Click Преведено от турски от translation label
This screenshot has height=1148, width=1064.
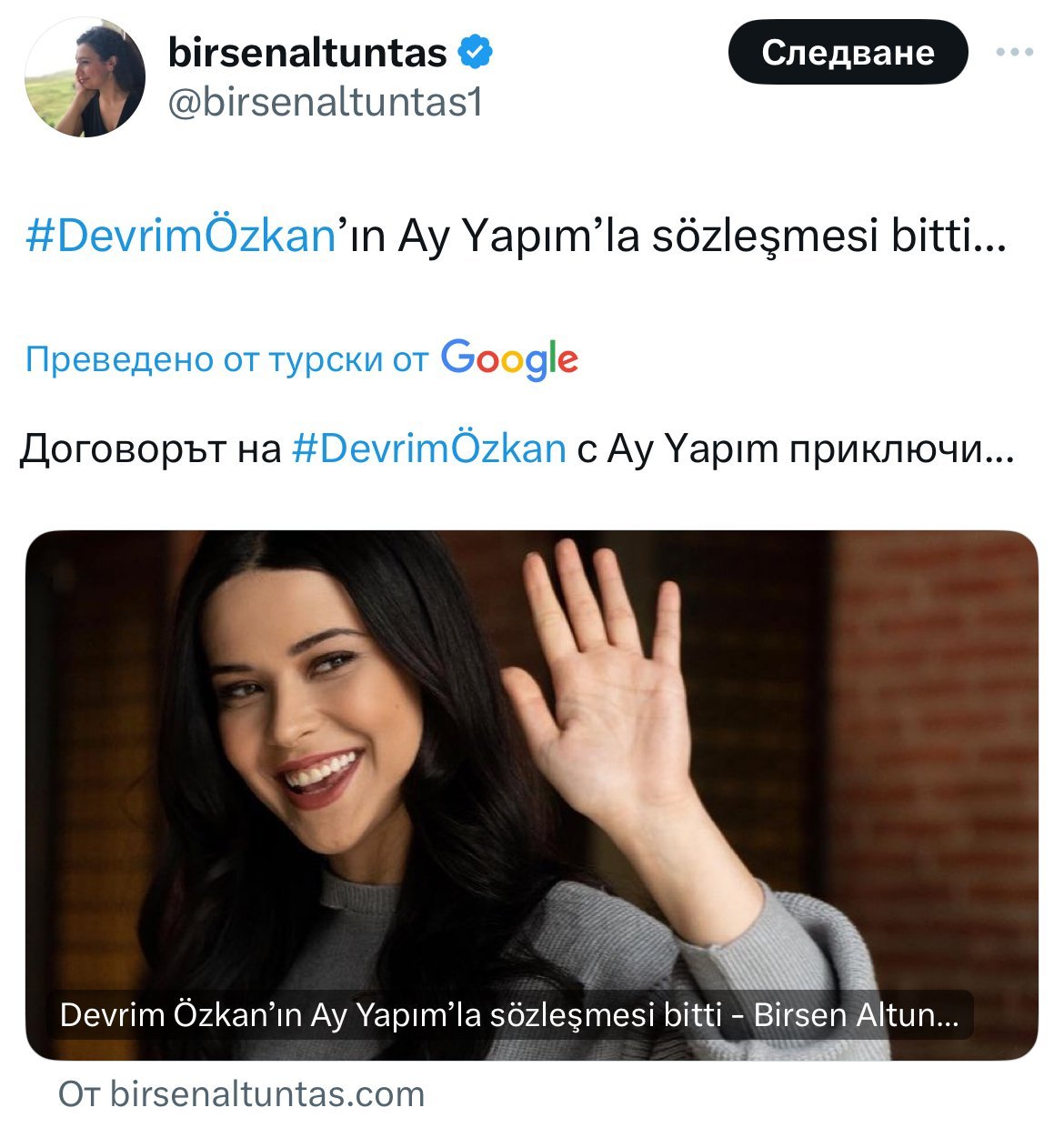pos(226,359)
